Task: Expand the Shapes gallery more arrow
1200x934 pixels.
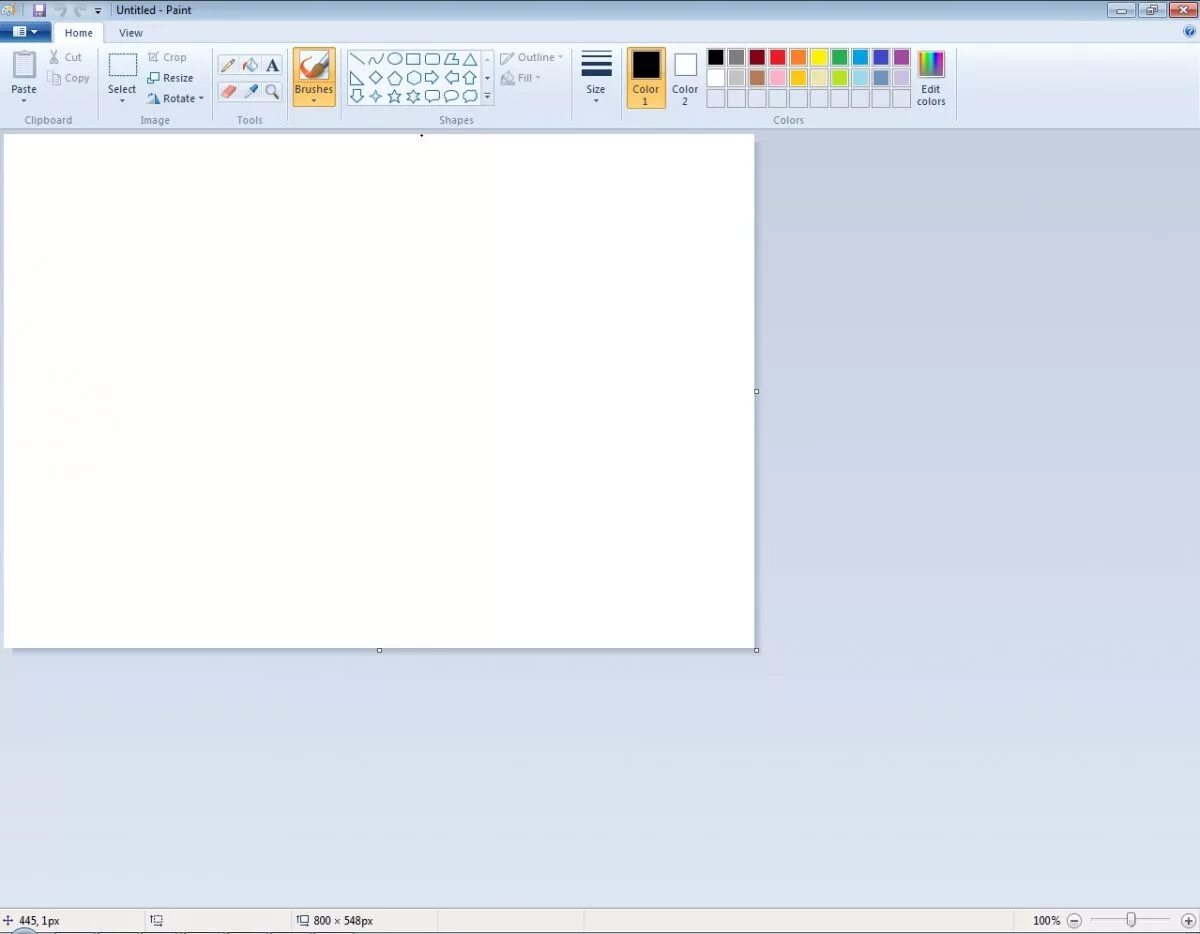Action: click(x=488, y=97)
